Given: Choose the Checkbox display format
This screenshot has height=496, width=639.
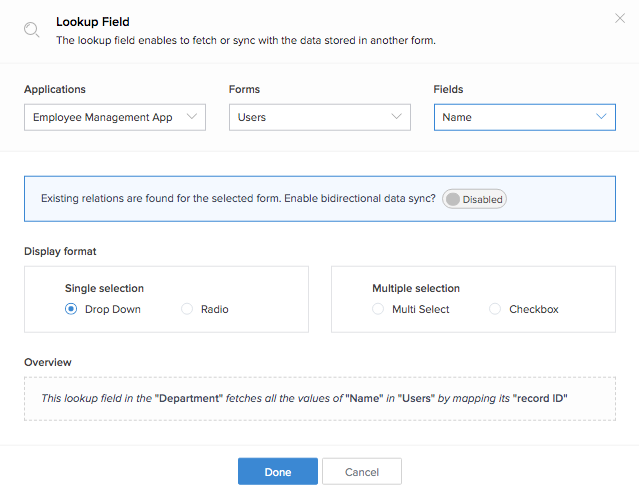Looking at the screenshot, I should (495, 309).
